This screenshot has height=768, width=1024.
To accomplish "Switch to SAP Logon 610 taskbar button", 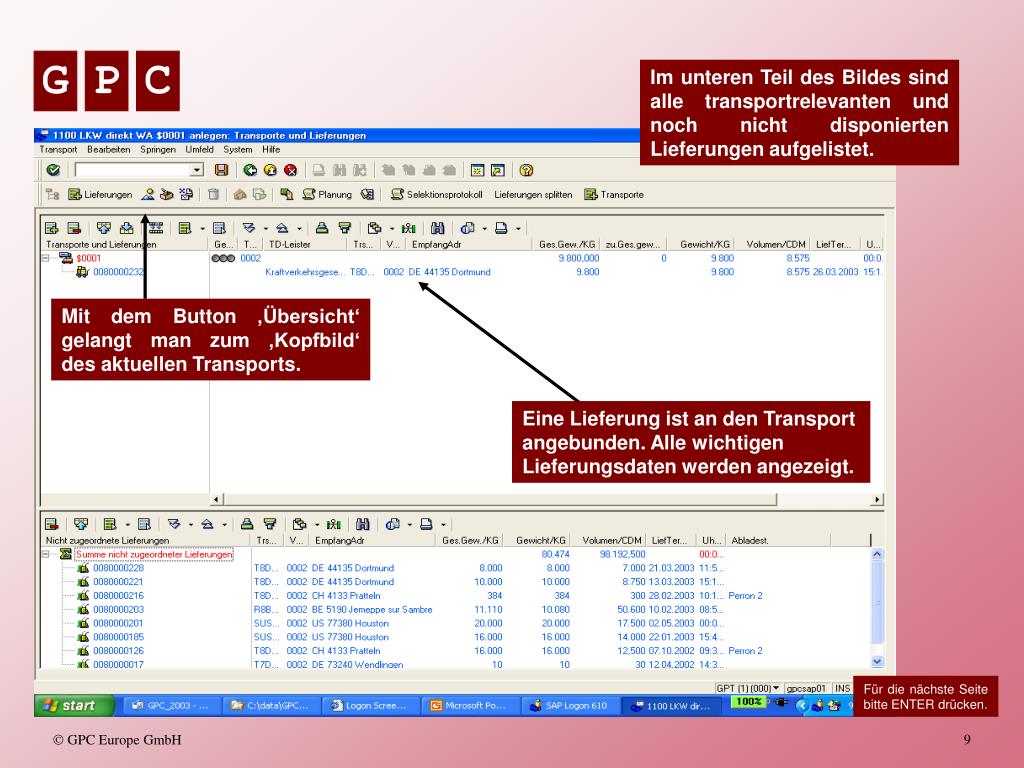I will (x=569, y=706).
